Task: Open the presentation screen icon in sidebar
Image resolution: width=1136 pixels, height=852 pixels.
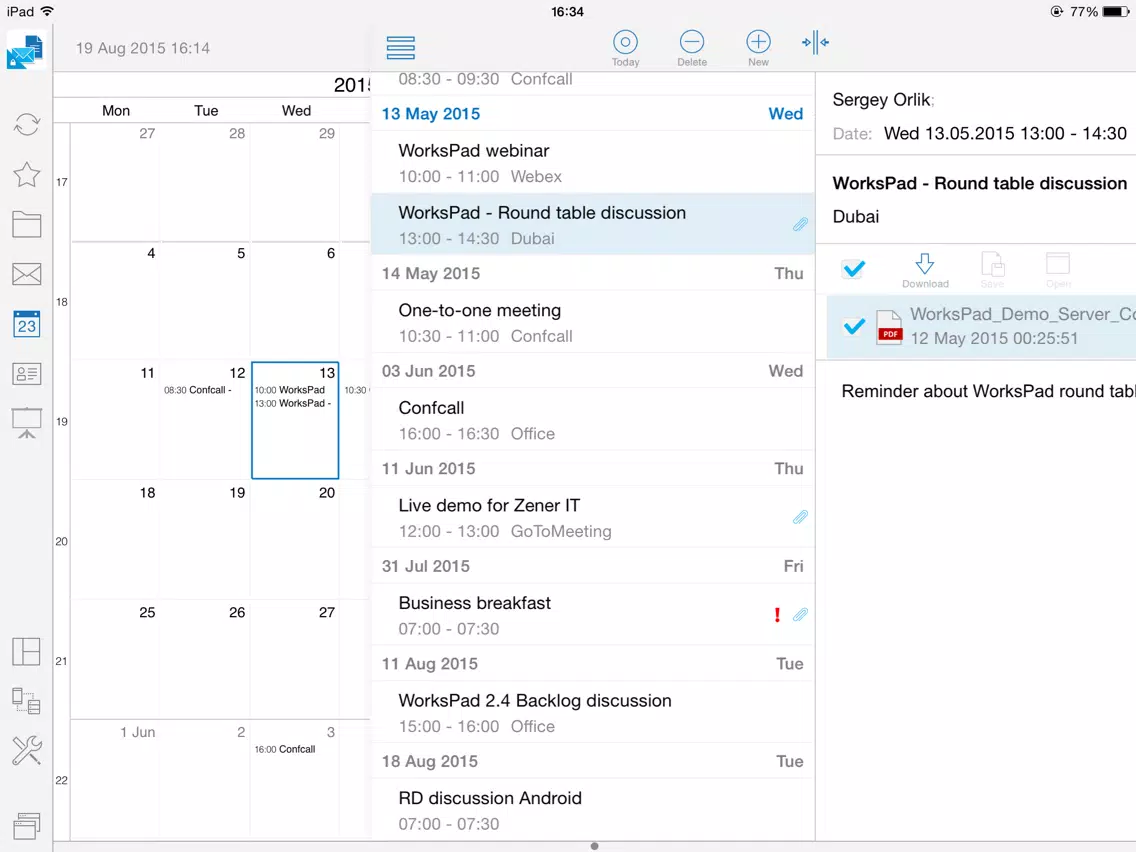Action: click(x=26, y=423)
